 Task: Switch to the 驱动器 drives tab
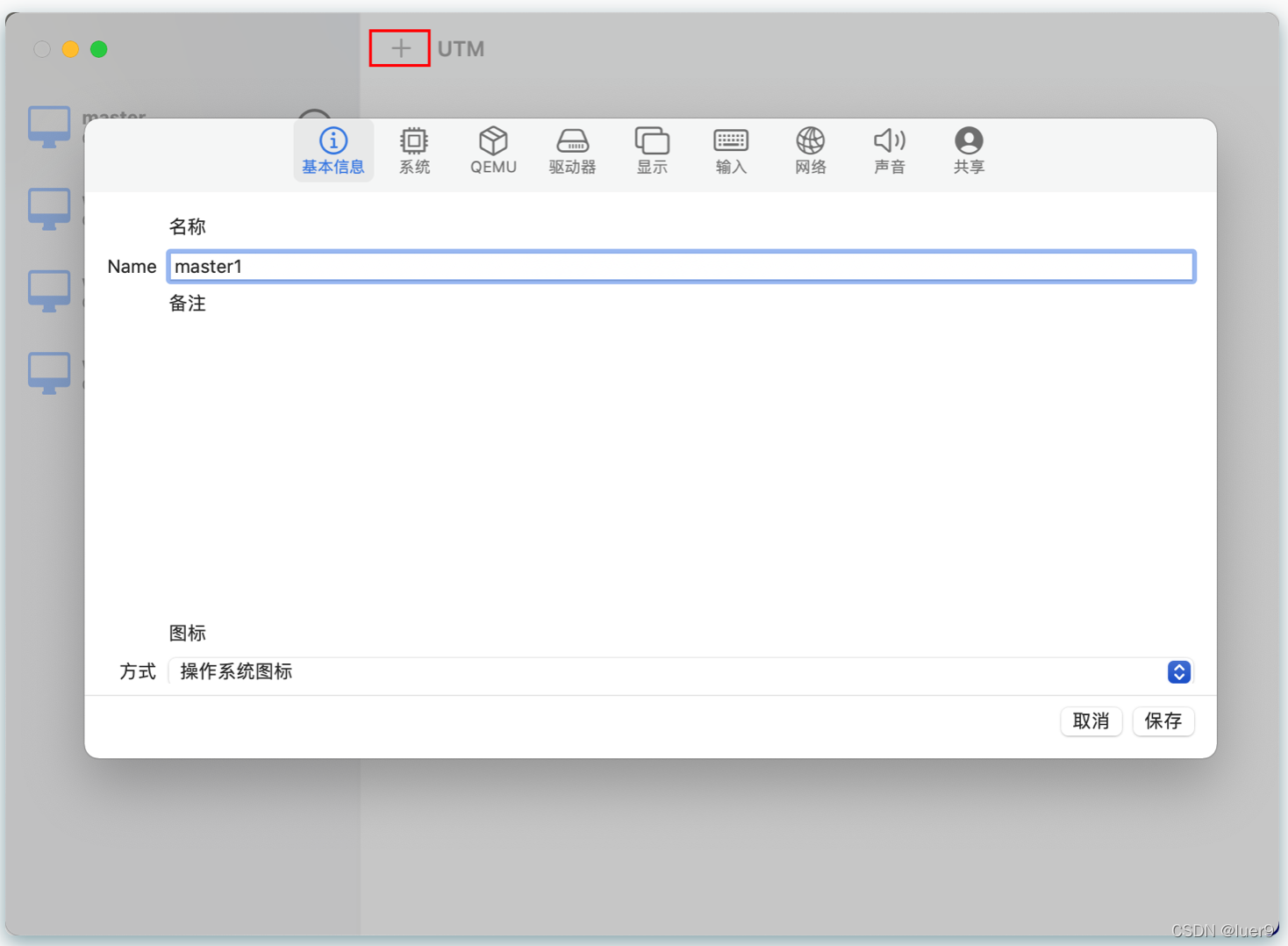click(572, 151)
